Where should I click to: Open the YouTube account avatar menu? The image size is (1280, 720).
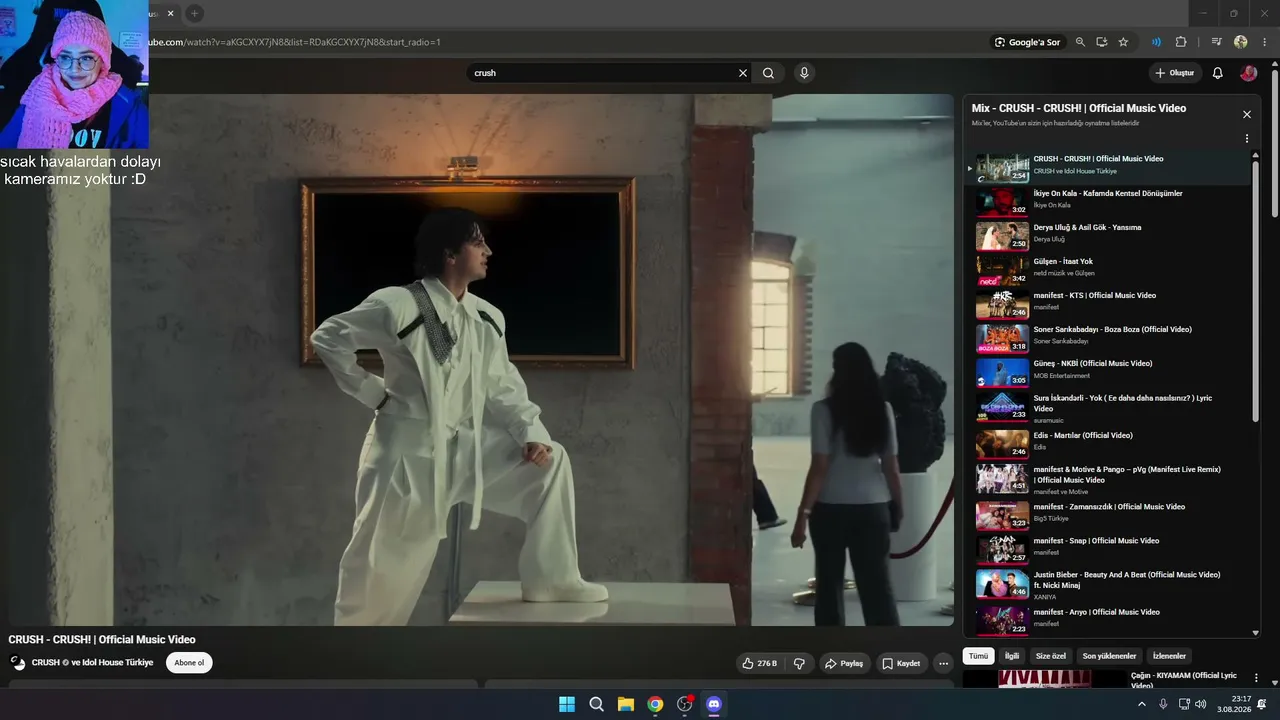coord(1248,73)
